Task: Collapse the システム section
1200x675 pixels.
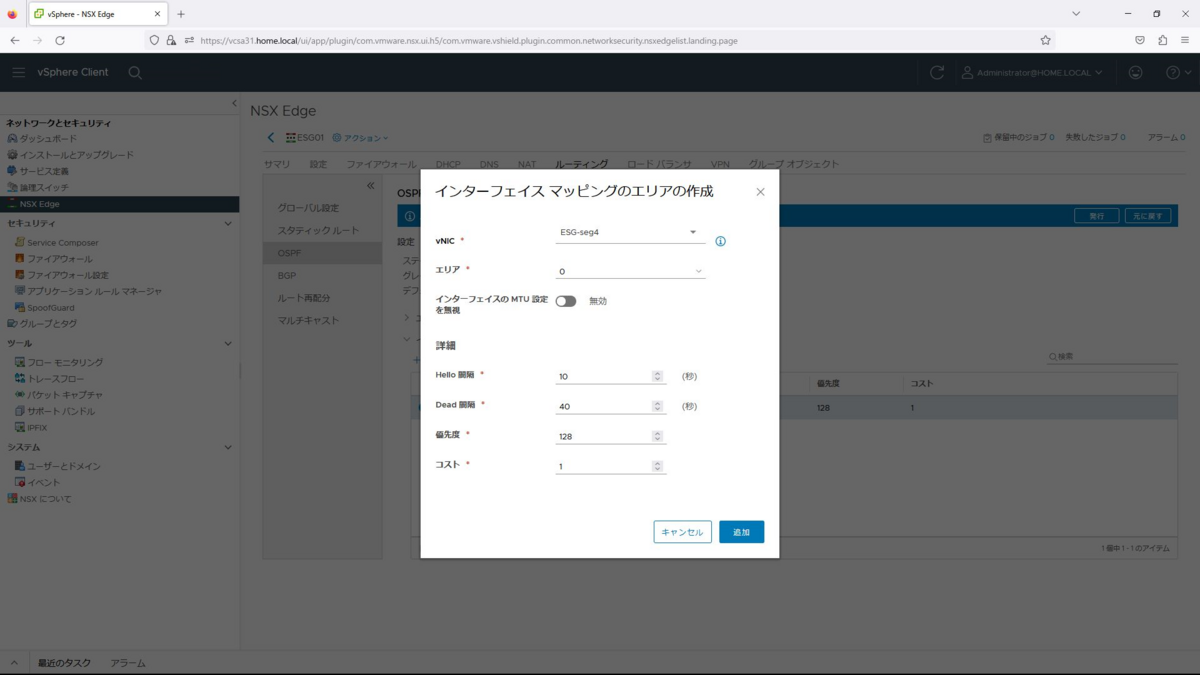Action: click(x=228, y=448)
